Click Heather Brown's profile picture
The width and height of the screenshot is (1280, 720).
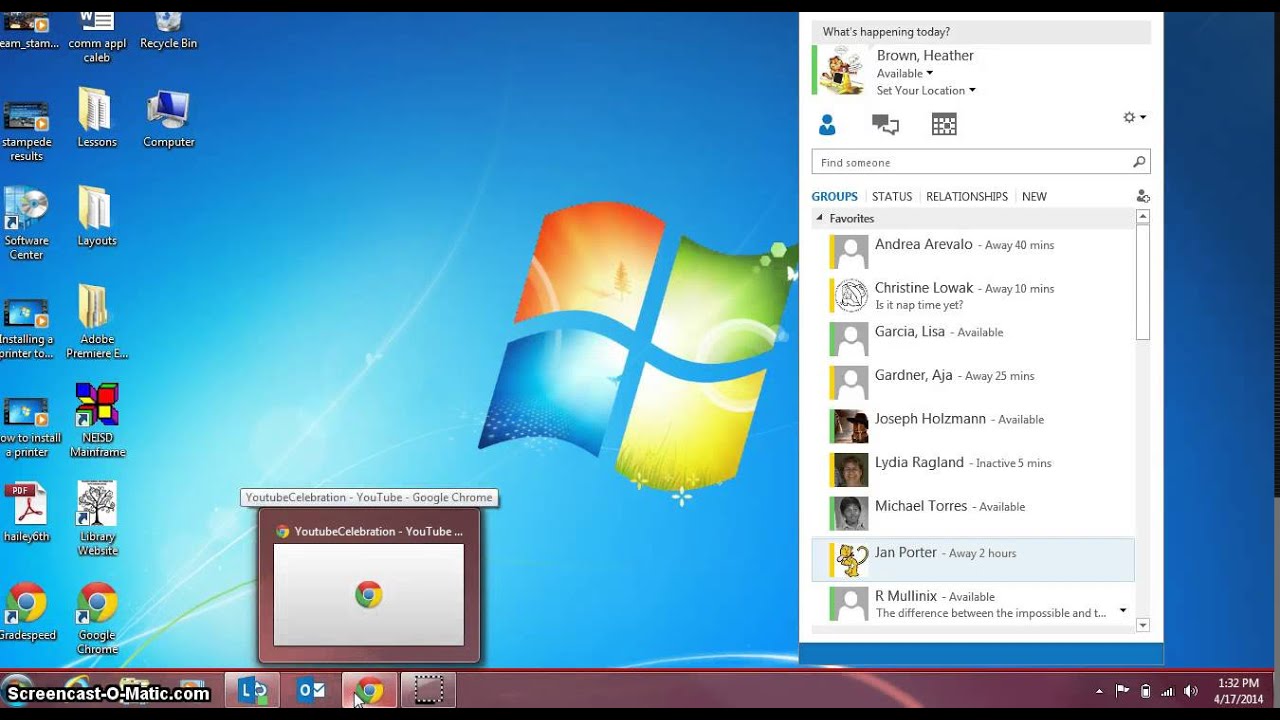[x=842, y=70]
